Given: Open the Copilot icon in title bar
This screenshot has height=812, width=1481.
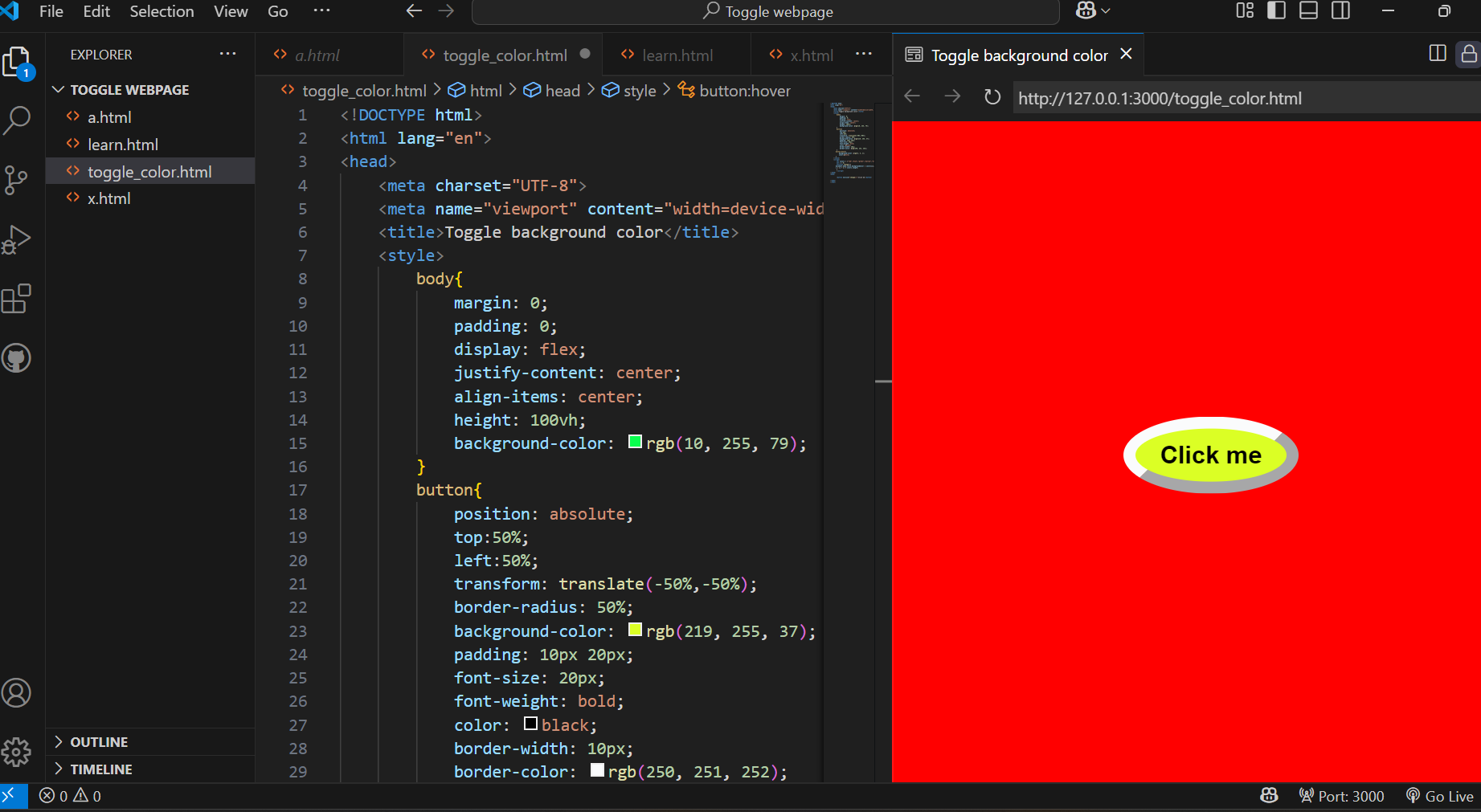Looking at the screenshot, I should [x=1086, y=10].
